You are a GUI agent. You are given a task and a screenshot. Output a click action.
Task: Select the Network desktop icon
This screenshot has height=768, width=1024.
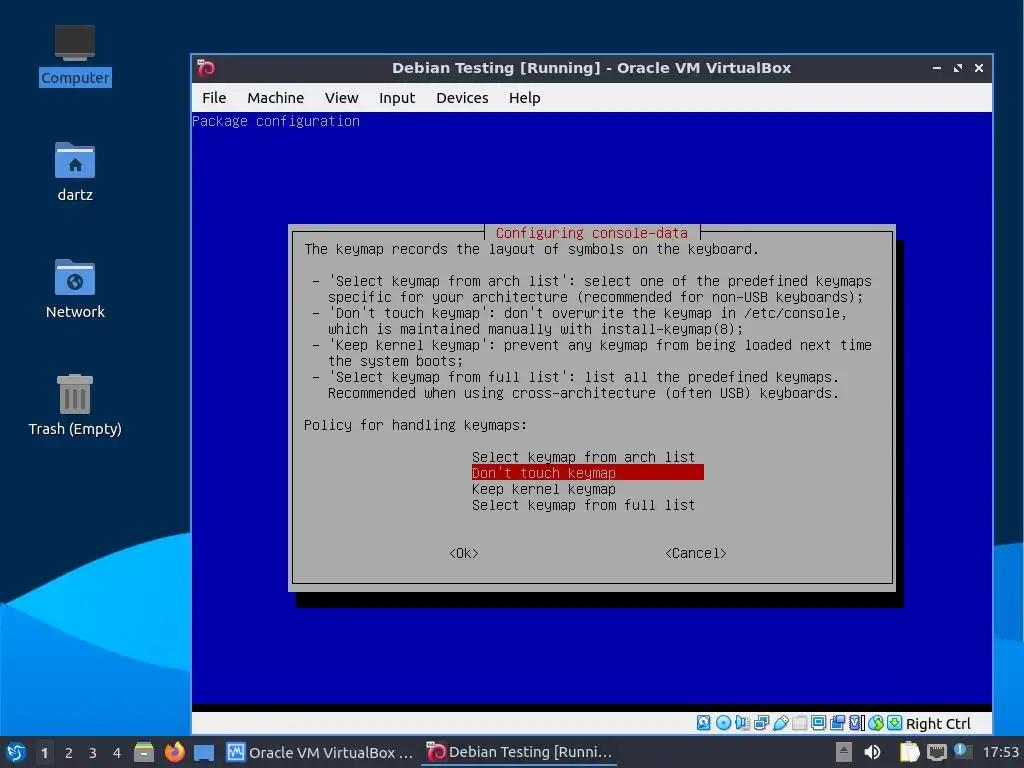[75, 289]
